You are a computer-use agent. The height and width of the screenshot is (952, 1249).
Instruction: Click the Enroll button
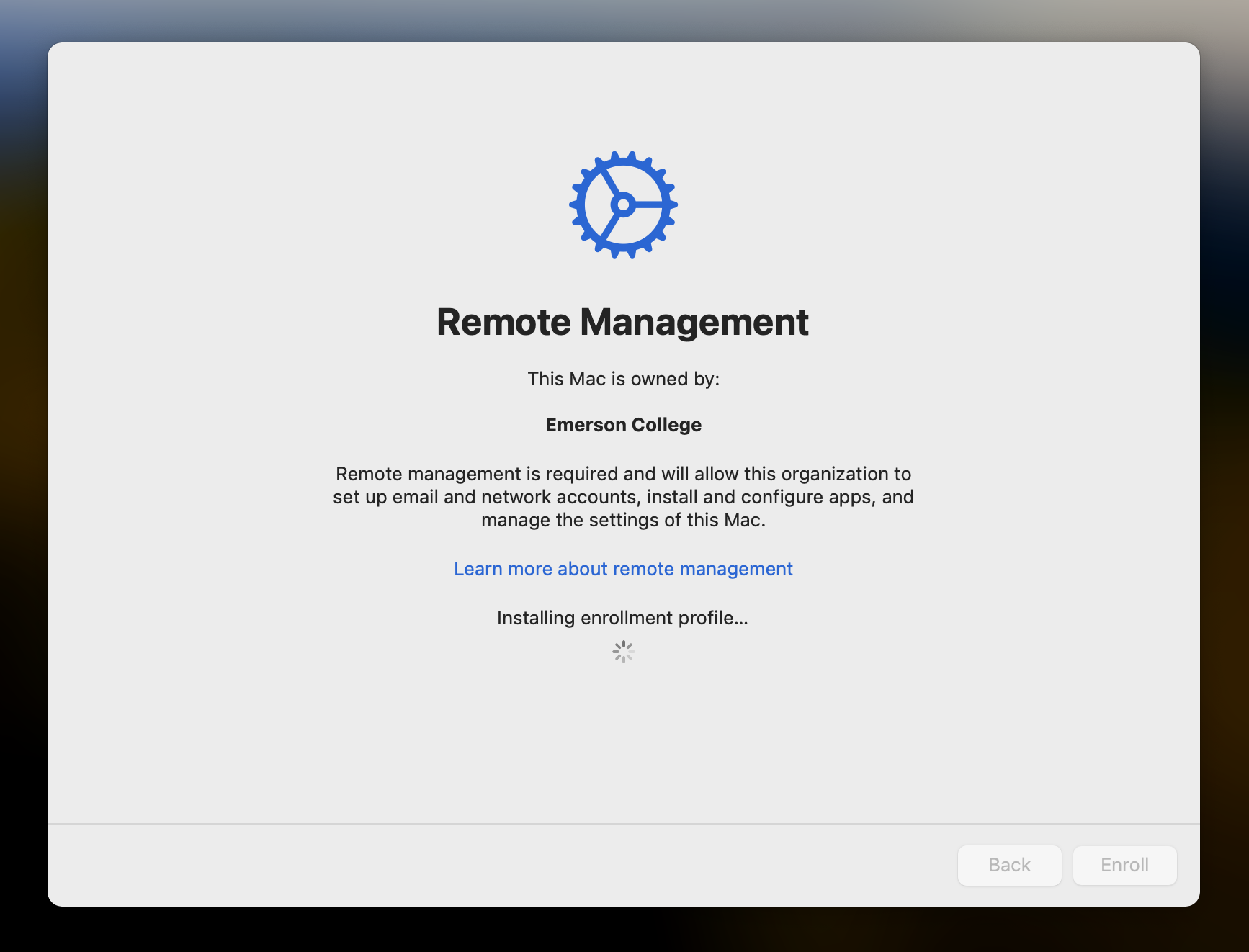pyautogui.click(x=1124, y=865)
